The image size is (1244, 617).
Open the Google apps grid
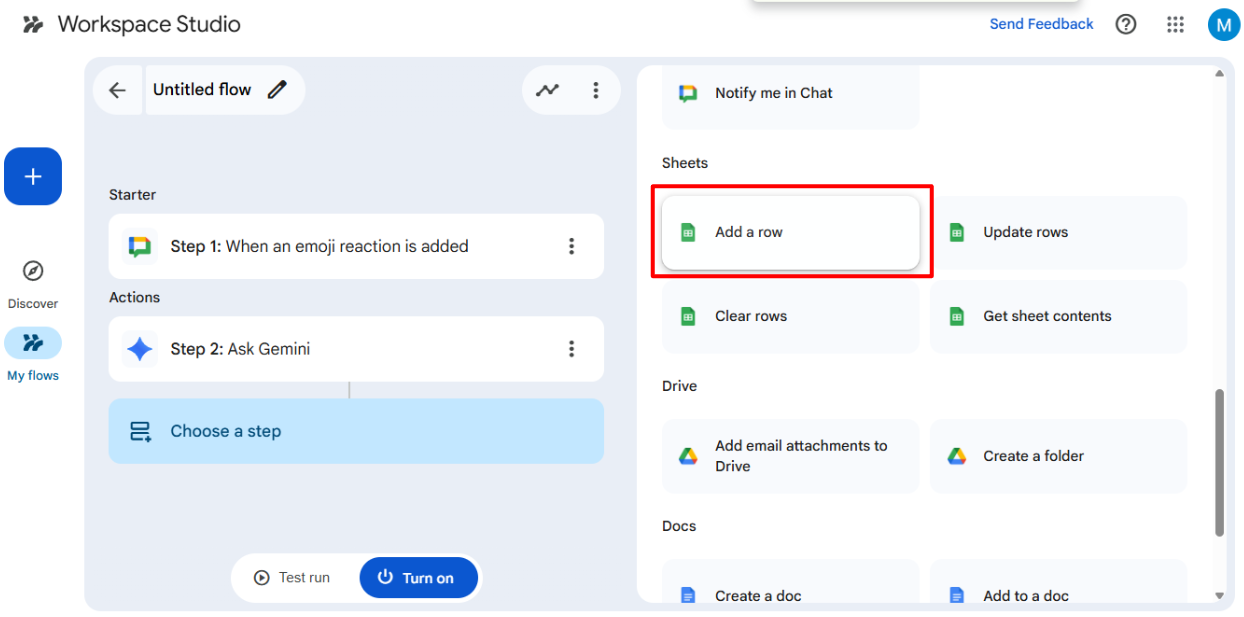point(1175,24)
